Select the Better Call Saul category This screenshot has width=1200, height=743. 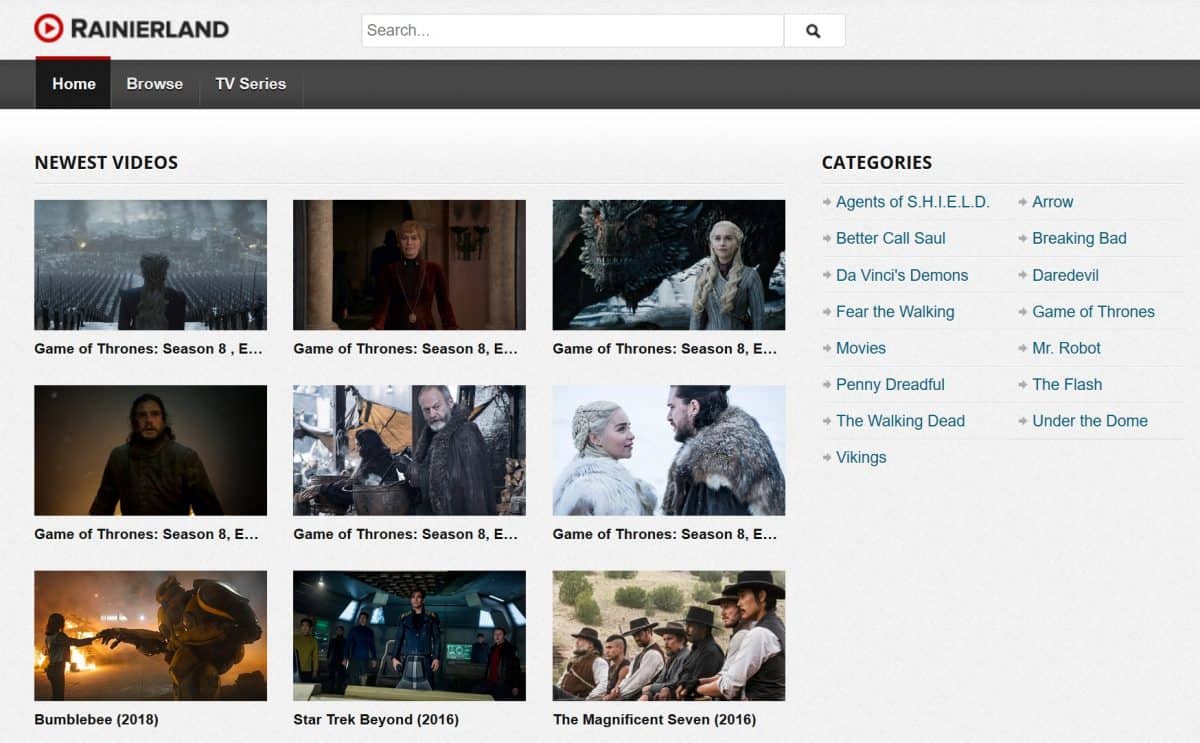tap(891, 238)
